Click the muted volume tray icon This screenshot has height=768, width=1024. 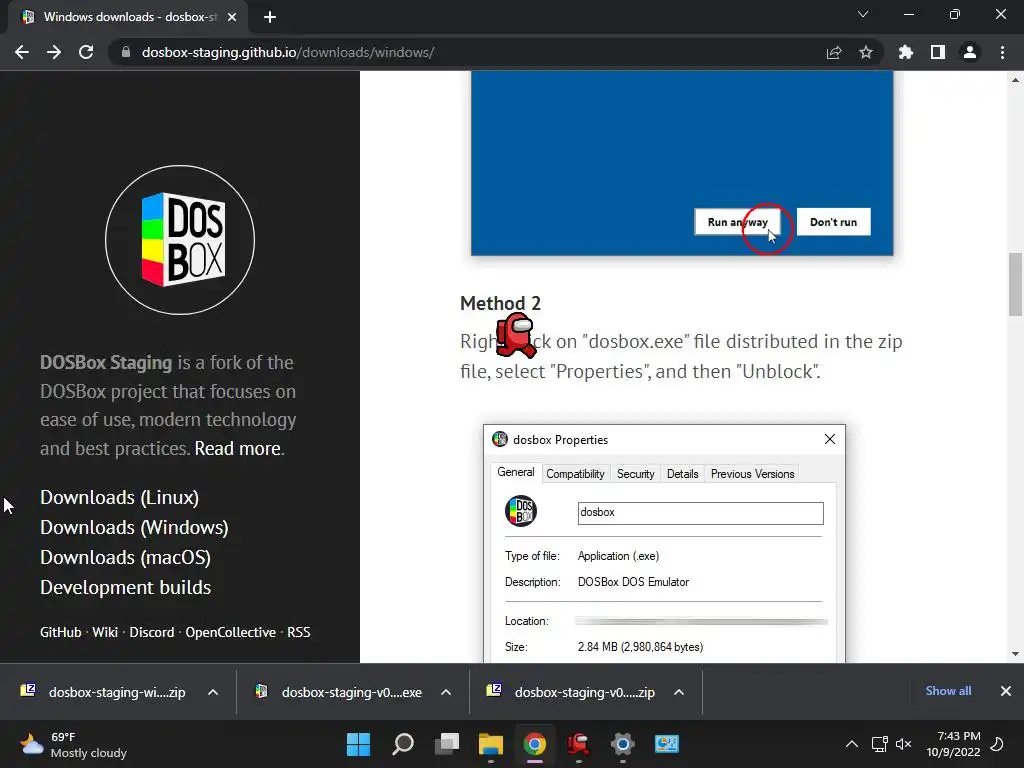point(903,744)
